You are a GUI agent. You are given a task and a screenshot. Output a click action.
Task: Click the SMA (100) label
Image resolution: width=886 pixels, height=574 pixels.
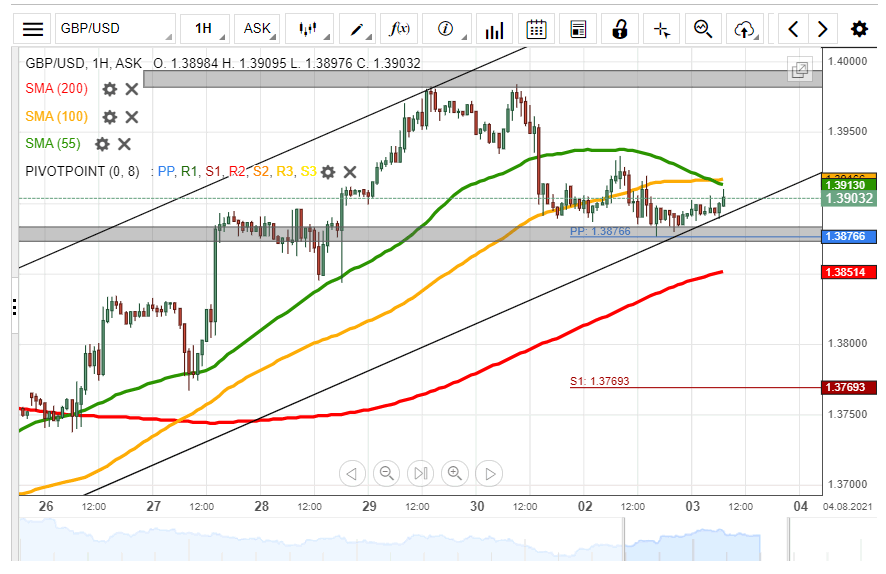[57, 116]
